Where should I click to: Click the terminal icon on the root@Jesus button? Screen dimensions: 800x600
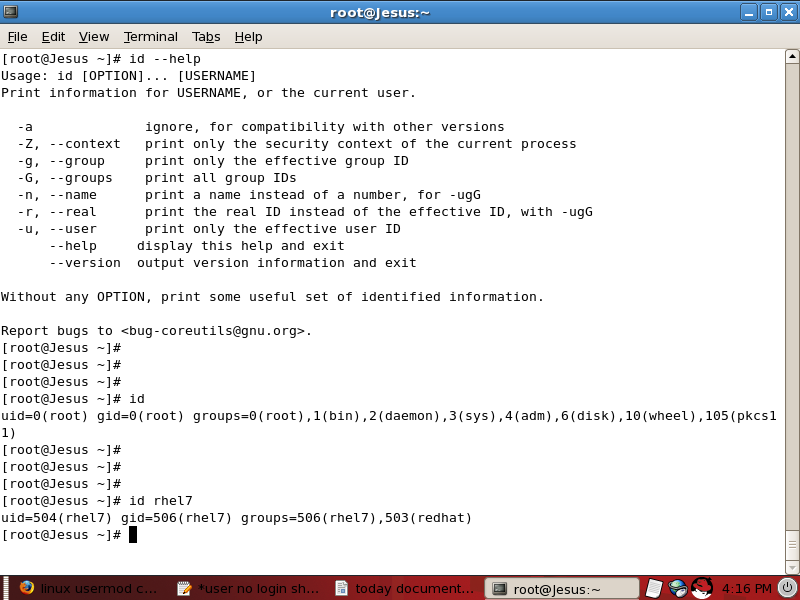tap(498, 588)
